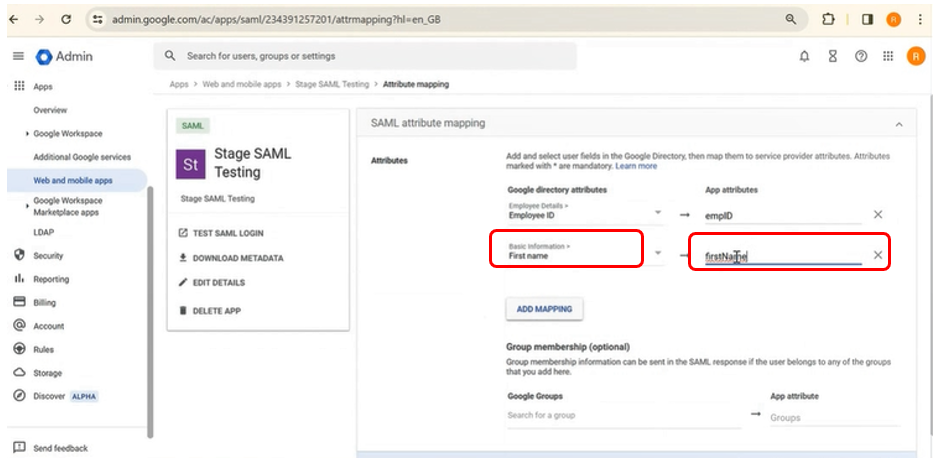Screen dimensions: 939x460
Task: Remove the empID mapping with its X
Action: [x=878, y=214]
